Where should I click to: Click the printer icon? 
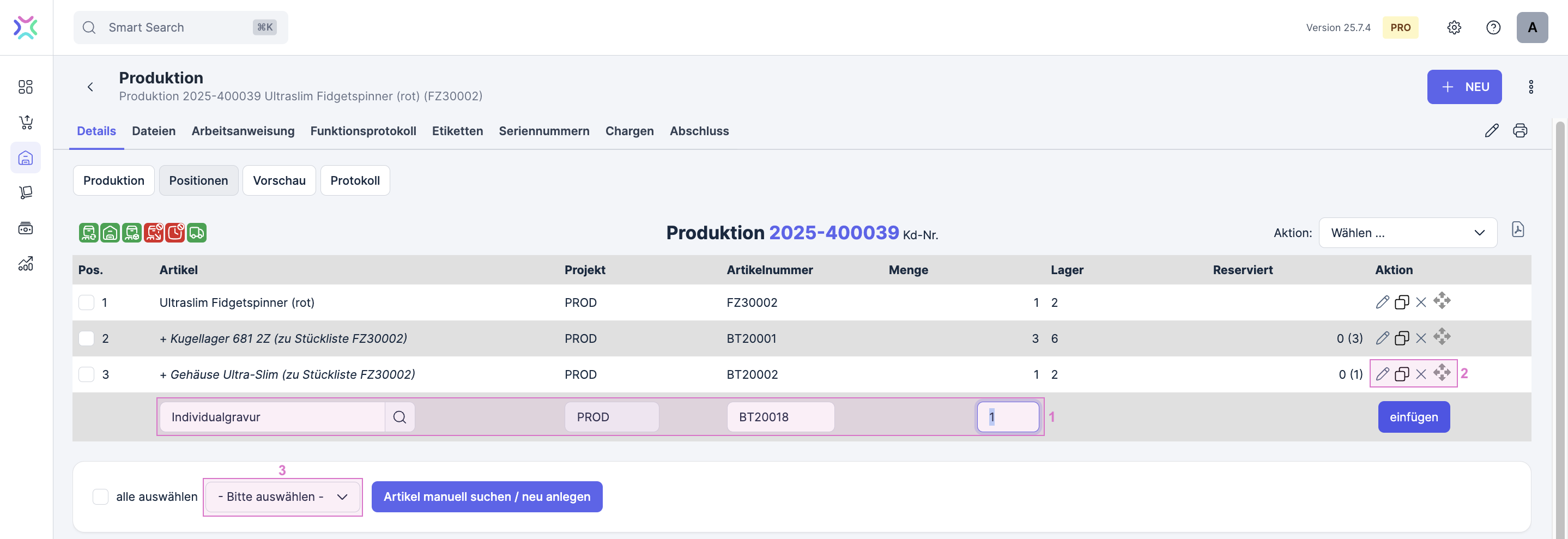coord(1519,131)
